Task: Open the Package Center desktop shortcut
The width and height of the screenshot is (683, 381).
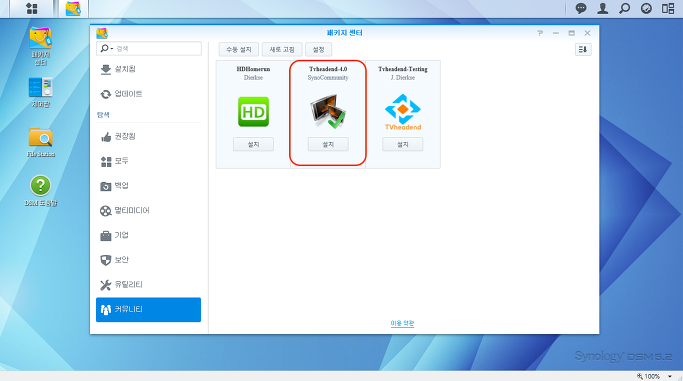Action: tap(41, 46)
